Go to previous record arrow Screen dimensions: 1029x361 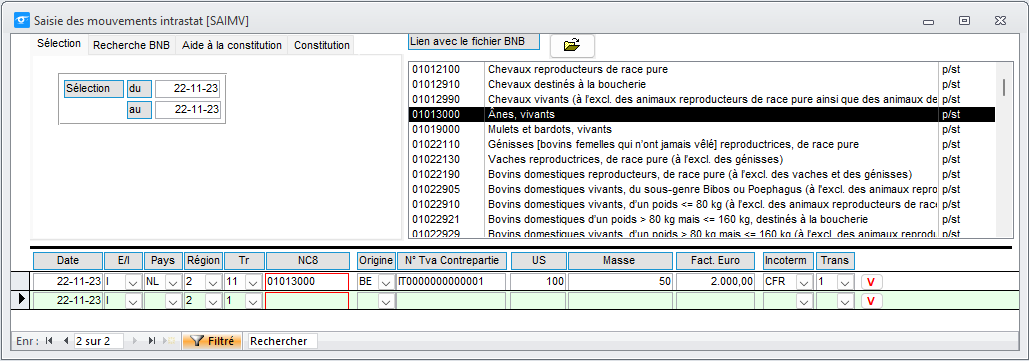(66, 341)
